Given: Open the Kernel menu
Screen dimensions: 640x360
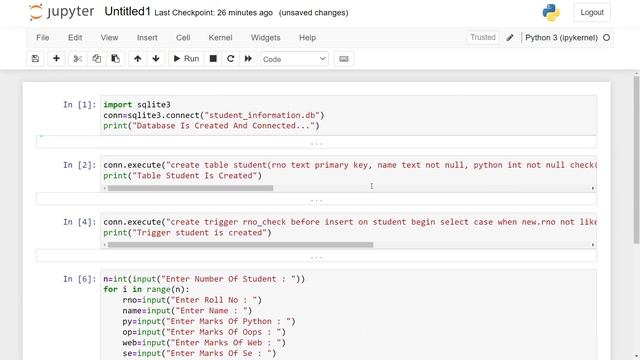Looking at the screenshot, I should 220,38.
